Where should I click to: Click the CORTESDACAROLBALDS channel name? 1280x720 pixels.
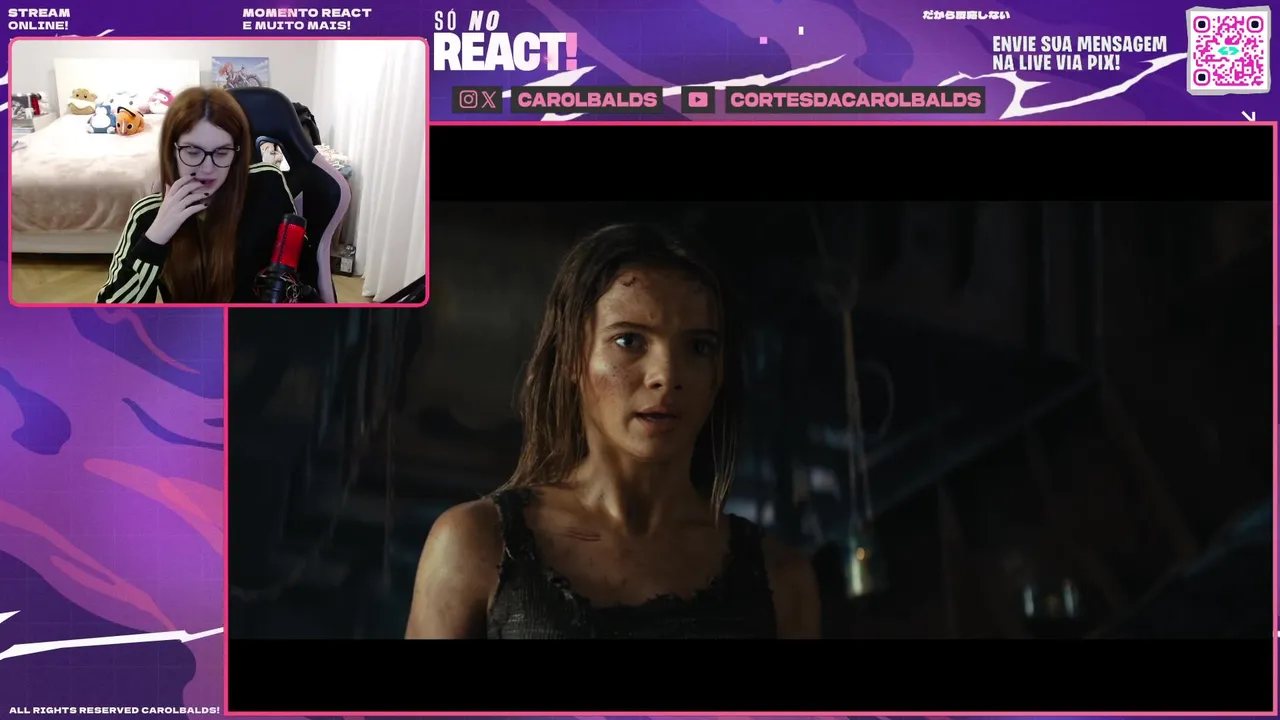(855, 99)
